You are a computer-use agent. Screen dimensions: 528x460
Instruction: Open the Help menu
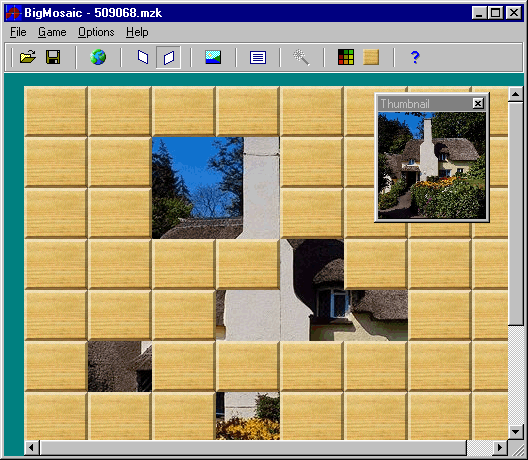tap(137, 32)
